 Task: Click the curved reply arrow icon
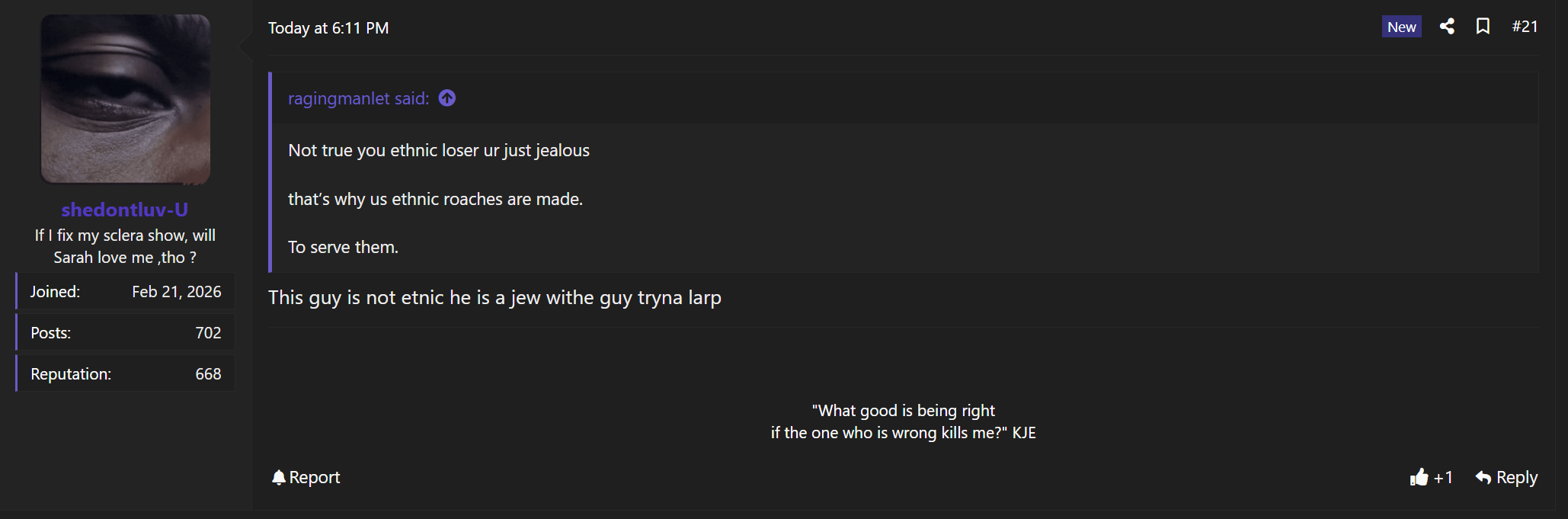pos(1483,478)
